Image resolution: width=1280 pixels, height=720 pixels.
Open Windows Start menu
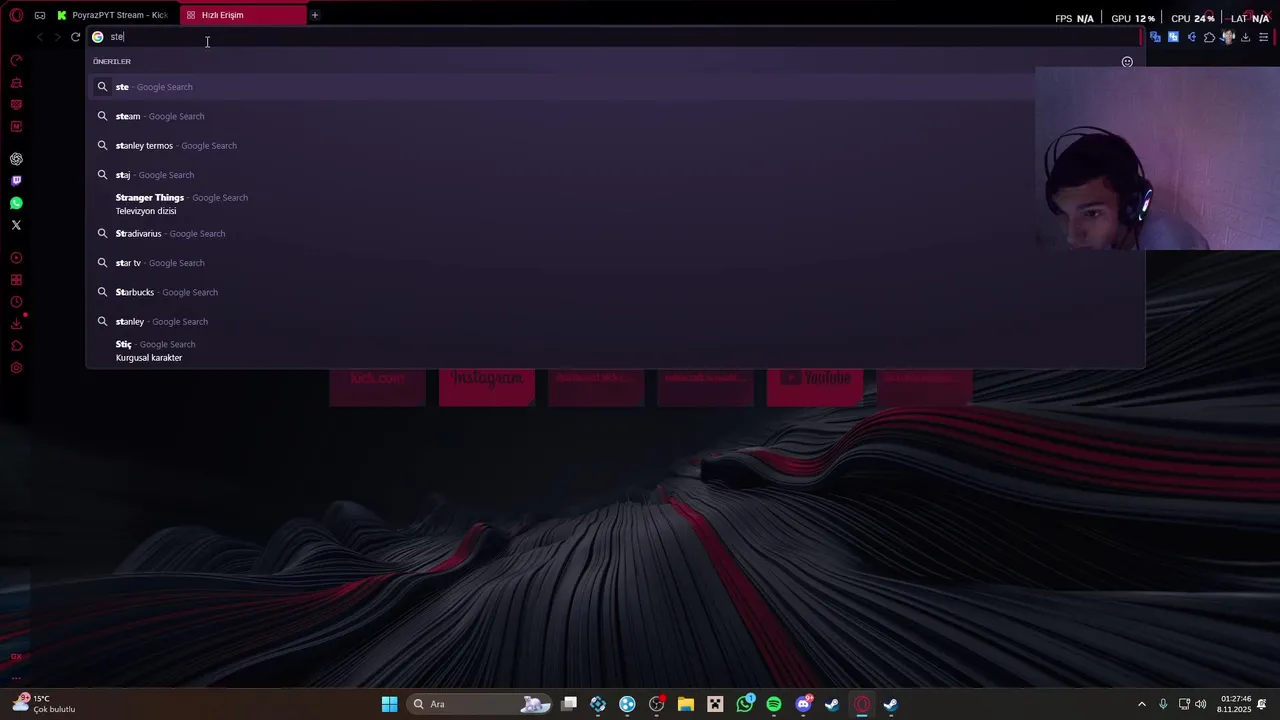pos(389,704)
